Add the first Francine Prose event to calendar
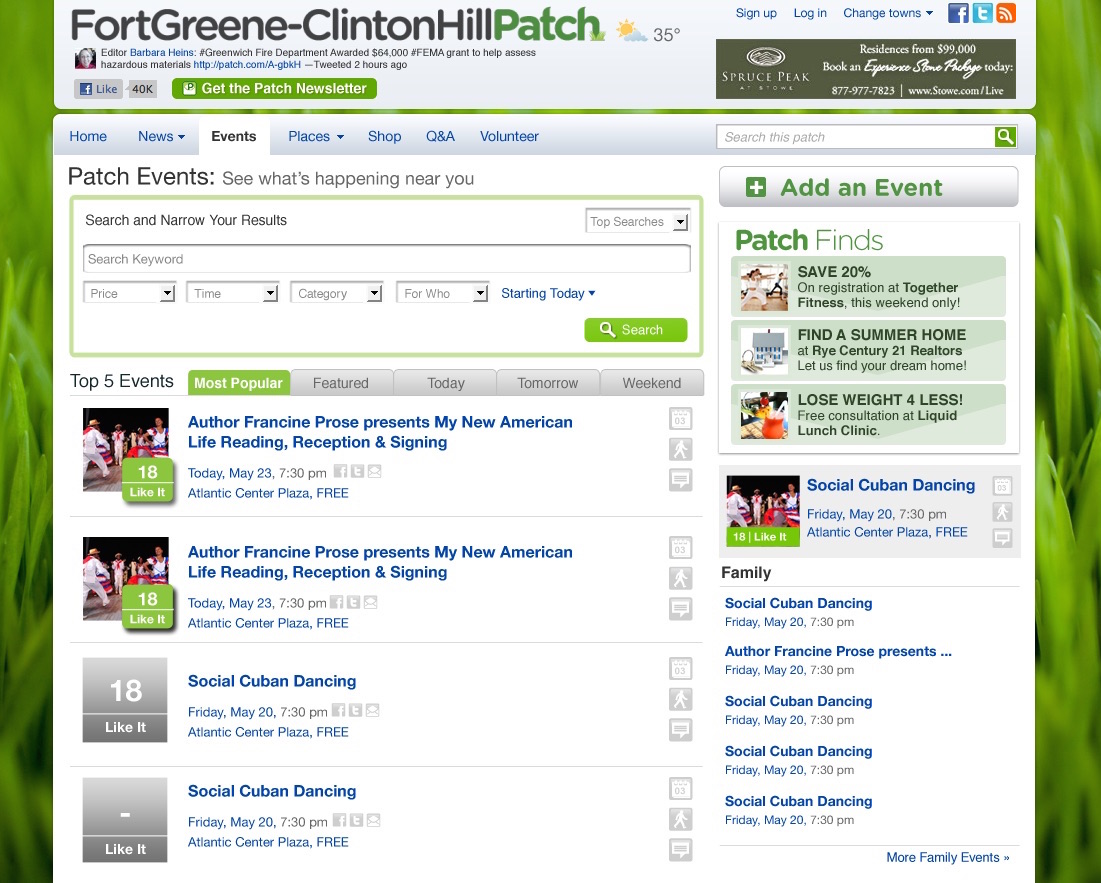The width and height of the screenshot is (1101, 883). [680, 419]
